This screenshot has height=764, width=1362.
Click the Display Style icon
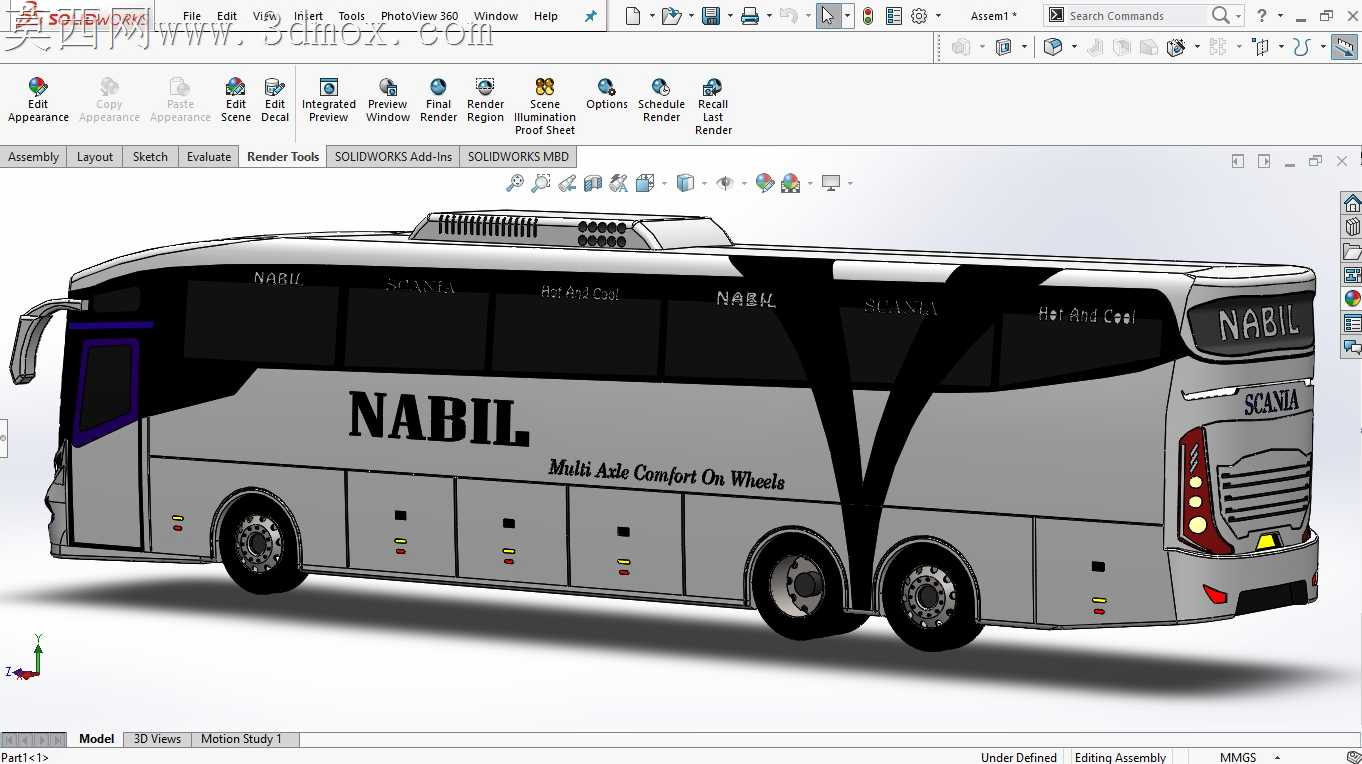[685, 183]
